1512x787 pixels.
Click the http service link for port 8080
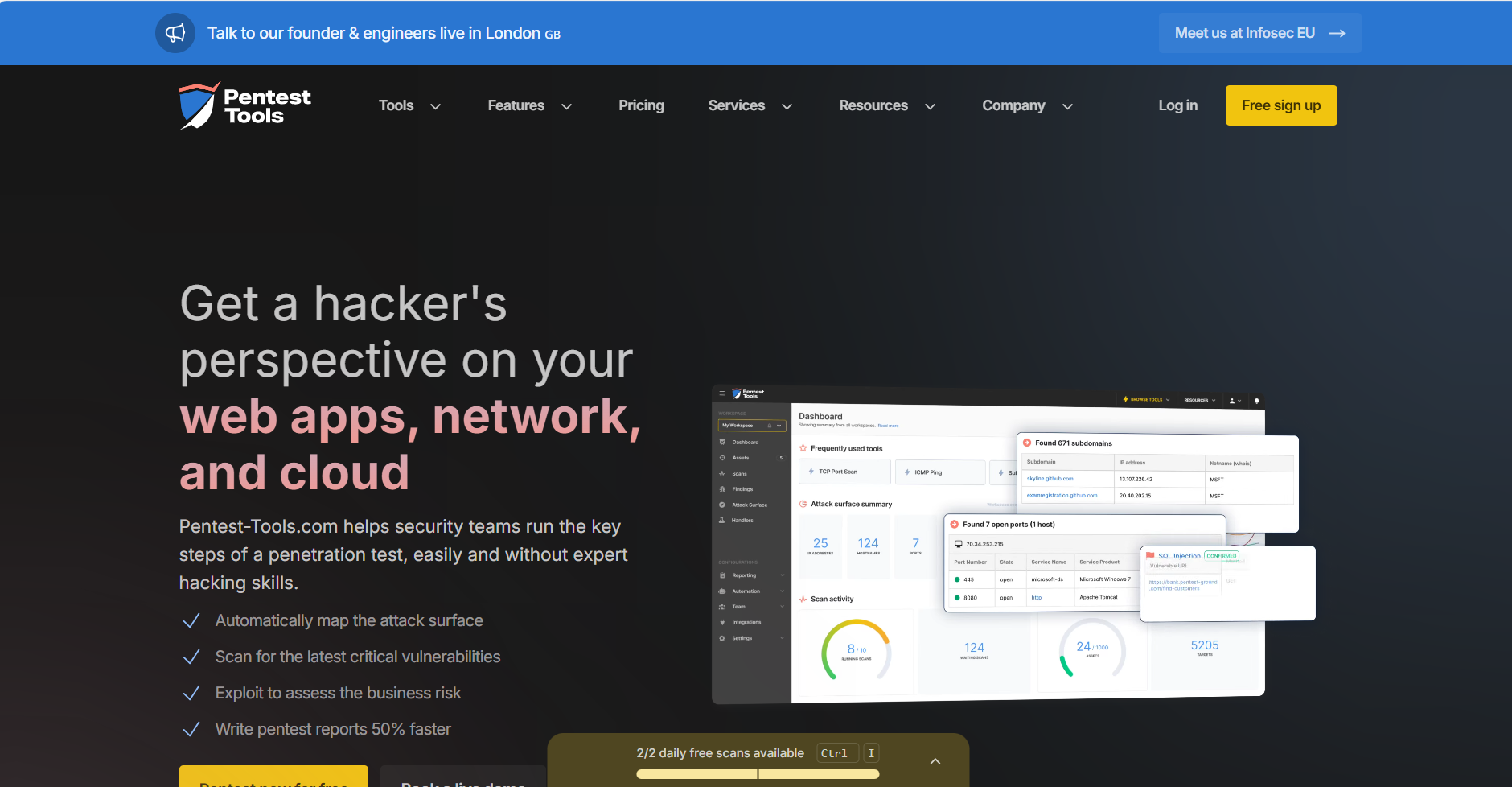1037,597
